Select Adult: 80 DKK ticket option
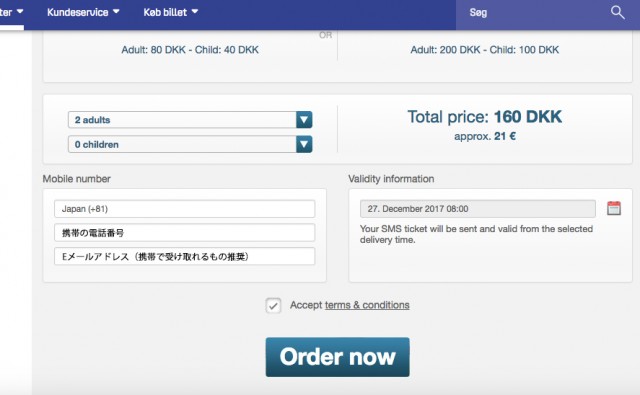This screenshot has height=395, width=640. [x=190, y=50]
